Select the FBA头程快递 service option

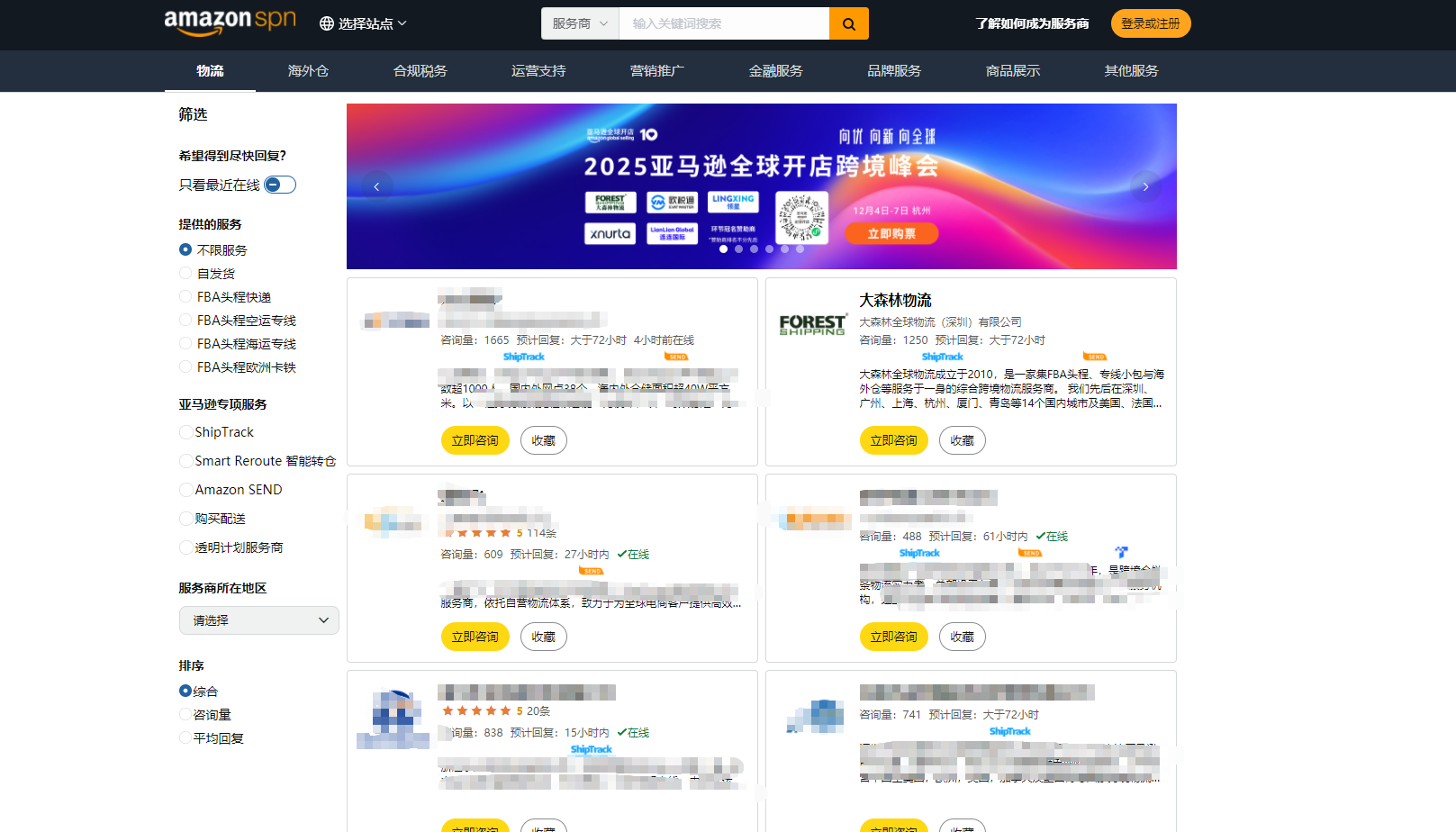point(185,296)
